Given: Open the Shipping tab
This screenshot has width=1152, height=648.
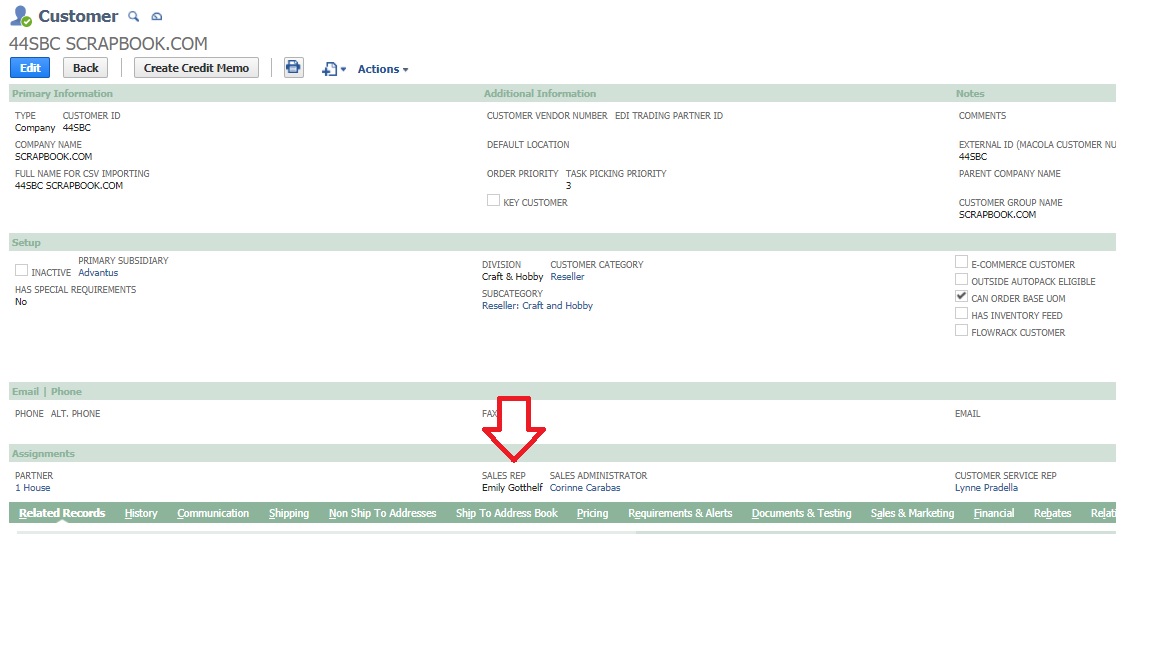Looking at the screenshot, I should (289, 513).
